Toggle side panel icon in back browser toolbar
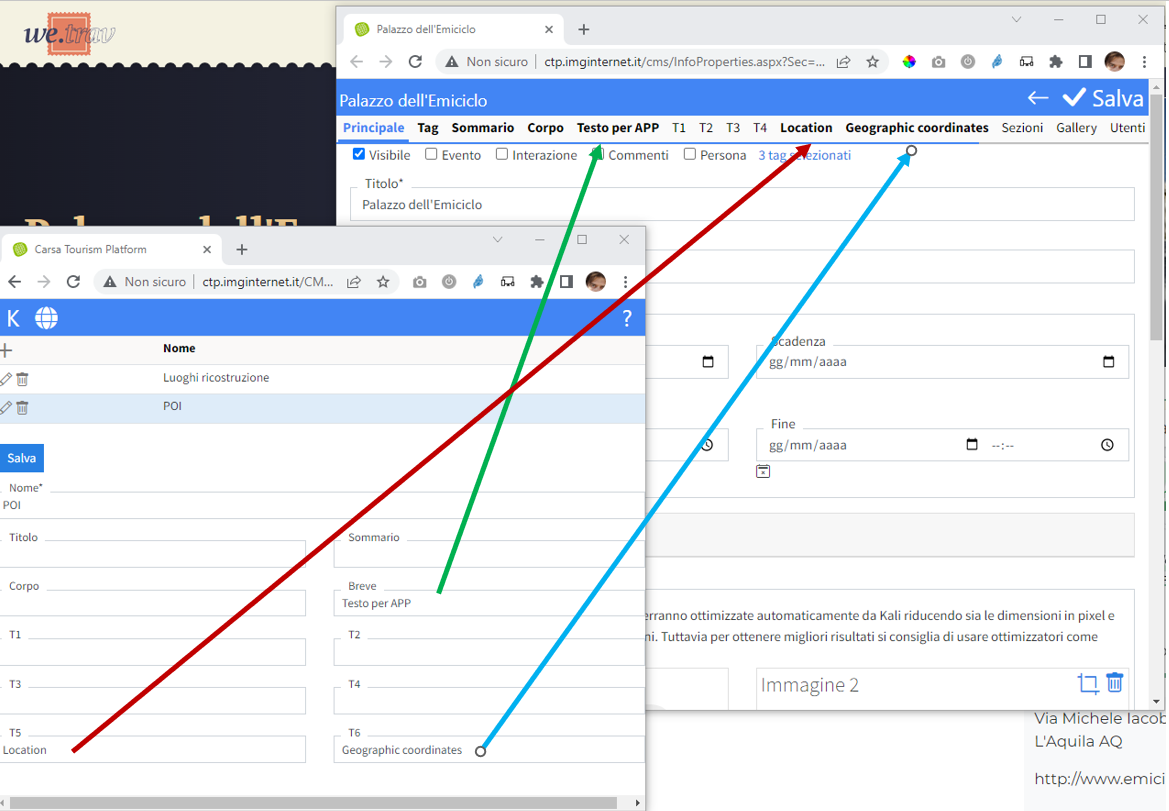This screenshot has width=1169, height=811. click(x=1086, y=62)
